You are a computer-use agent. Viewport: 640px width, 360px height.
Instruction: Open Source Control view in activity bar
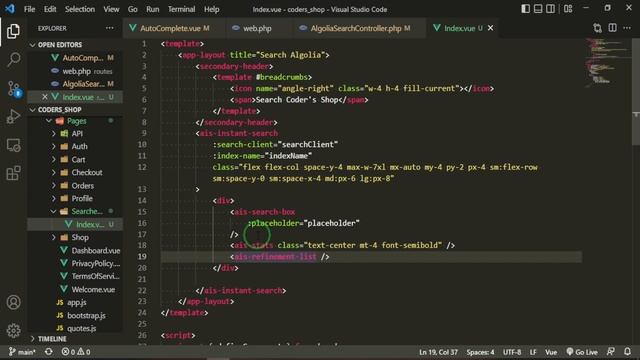coord(13,89)
